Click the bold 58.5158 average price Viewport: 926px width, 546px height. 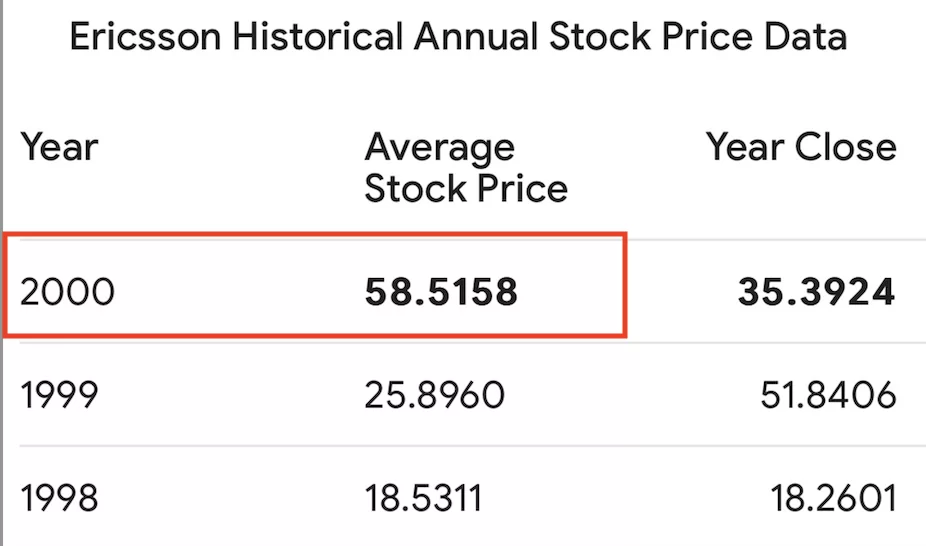441,292
